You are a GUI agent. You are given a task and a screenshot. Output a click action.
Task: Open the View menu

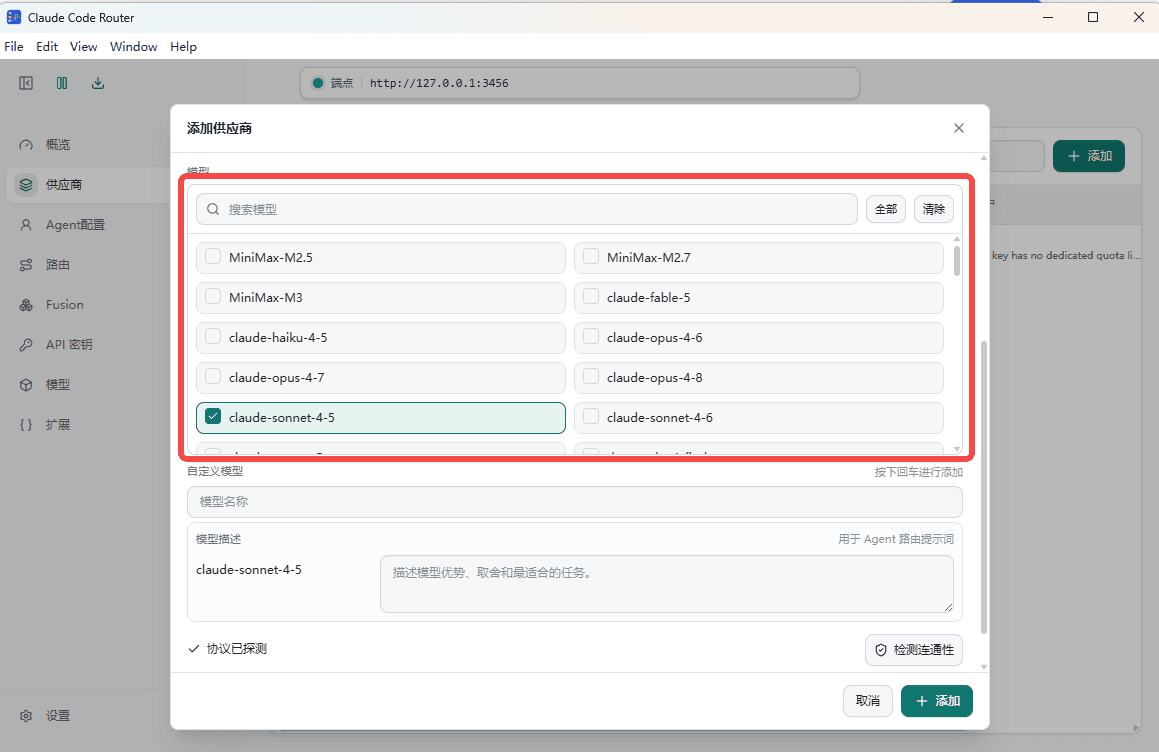(84, 47)
